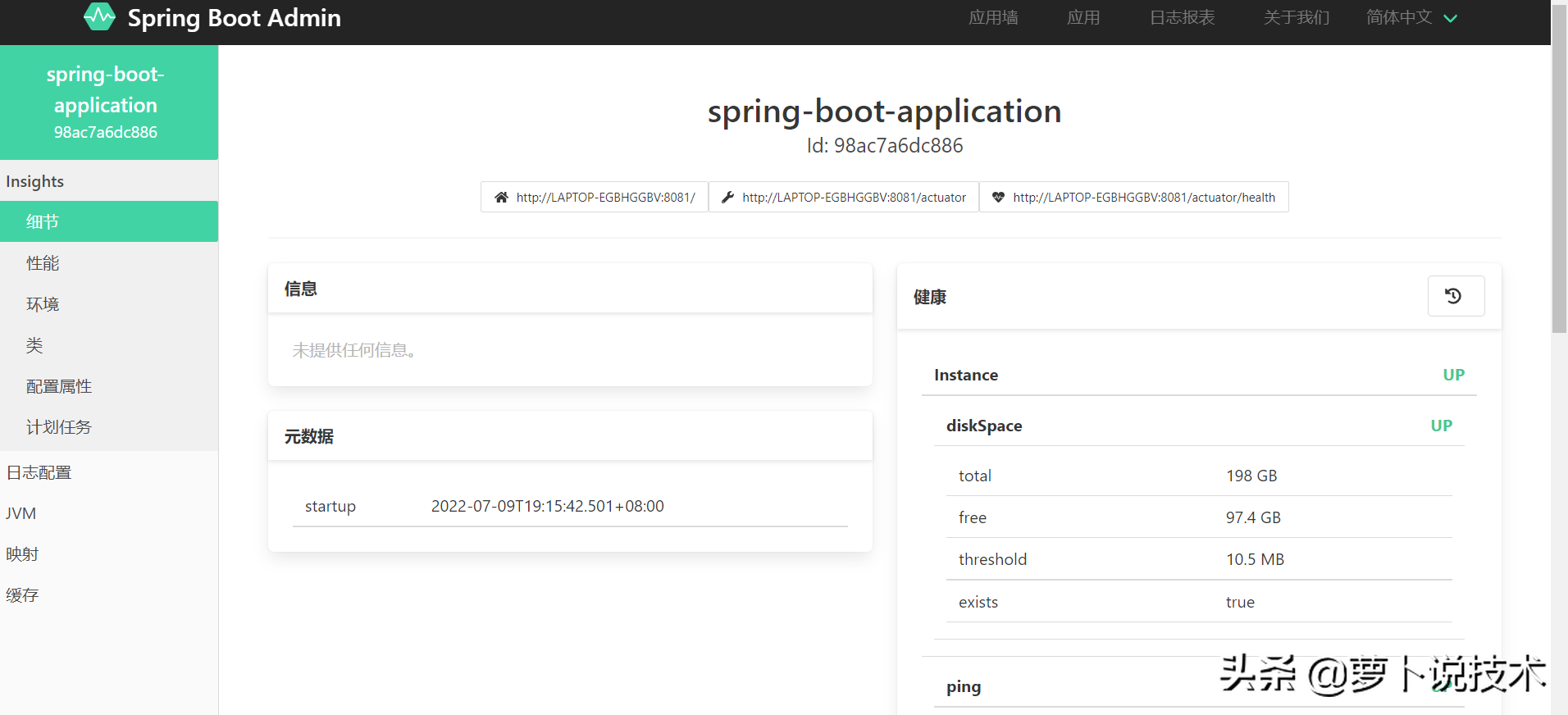The image size is (1568, 715).
Task: Click the 健康 card header
Action: tap(1199, 297)
